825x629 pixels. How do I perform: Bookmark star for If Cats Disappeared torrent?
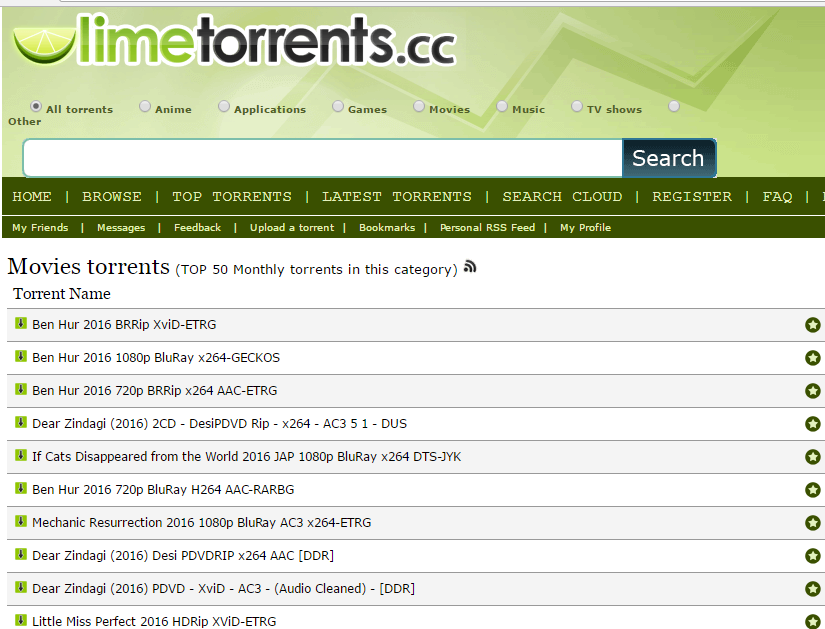coord(812,457)
